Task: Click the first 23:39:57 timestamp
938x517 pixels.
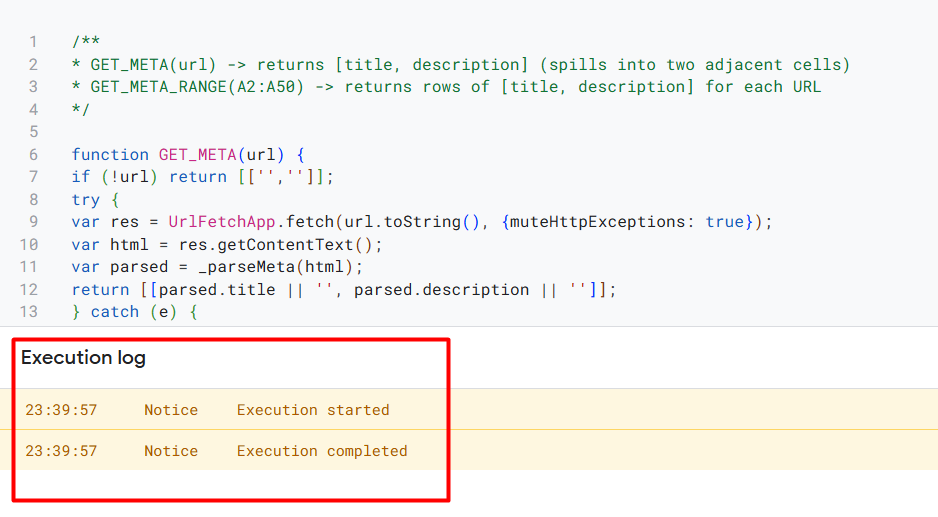Action: [61, 410]
